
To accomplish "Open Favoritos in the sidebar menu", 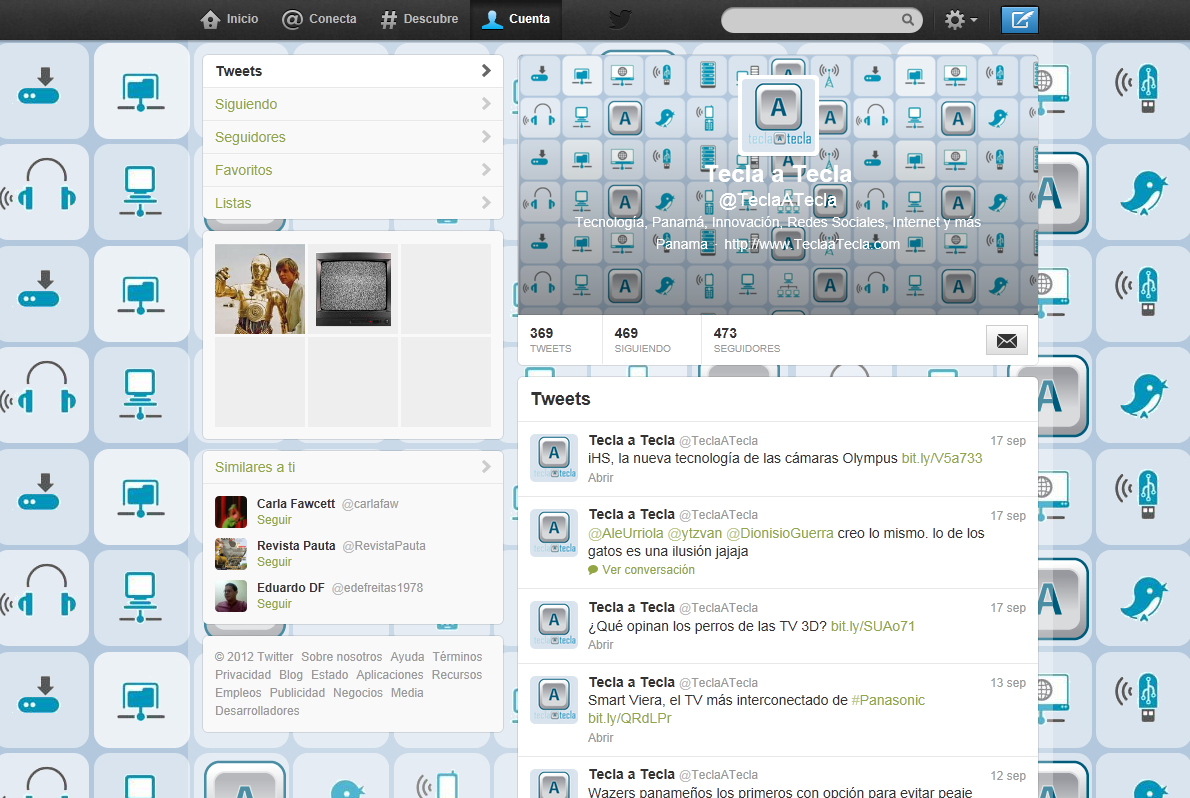I will coord(244,170).
